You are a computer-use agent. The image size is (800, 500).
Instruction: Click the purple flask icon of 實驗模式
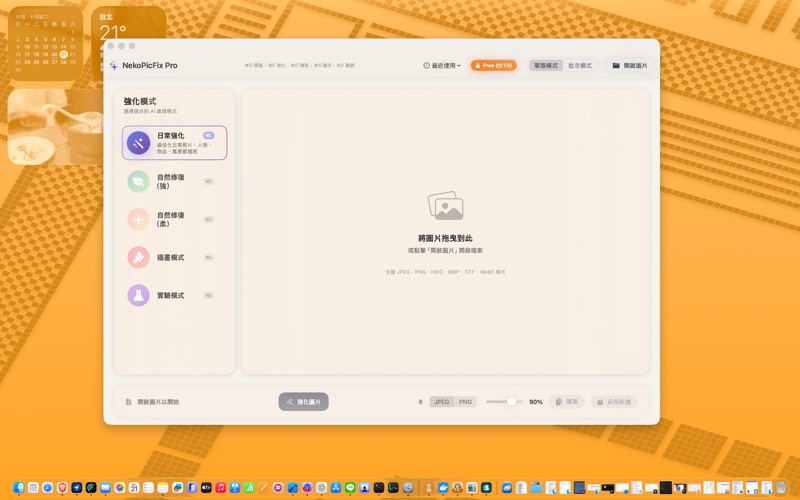click(138, 295)
